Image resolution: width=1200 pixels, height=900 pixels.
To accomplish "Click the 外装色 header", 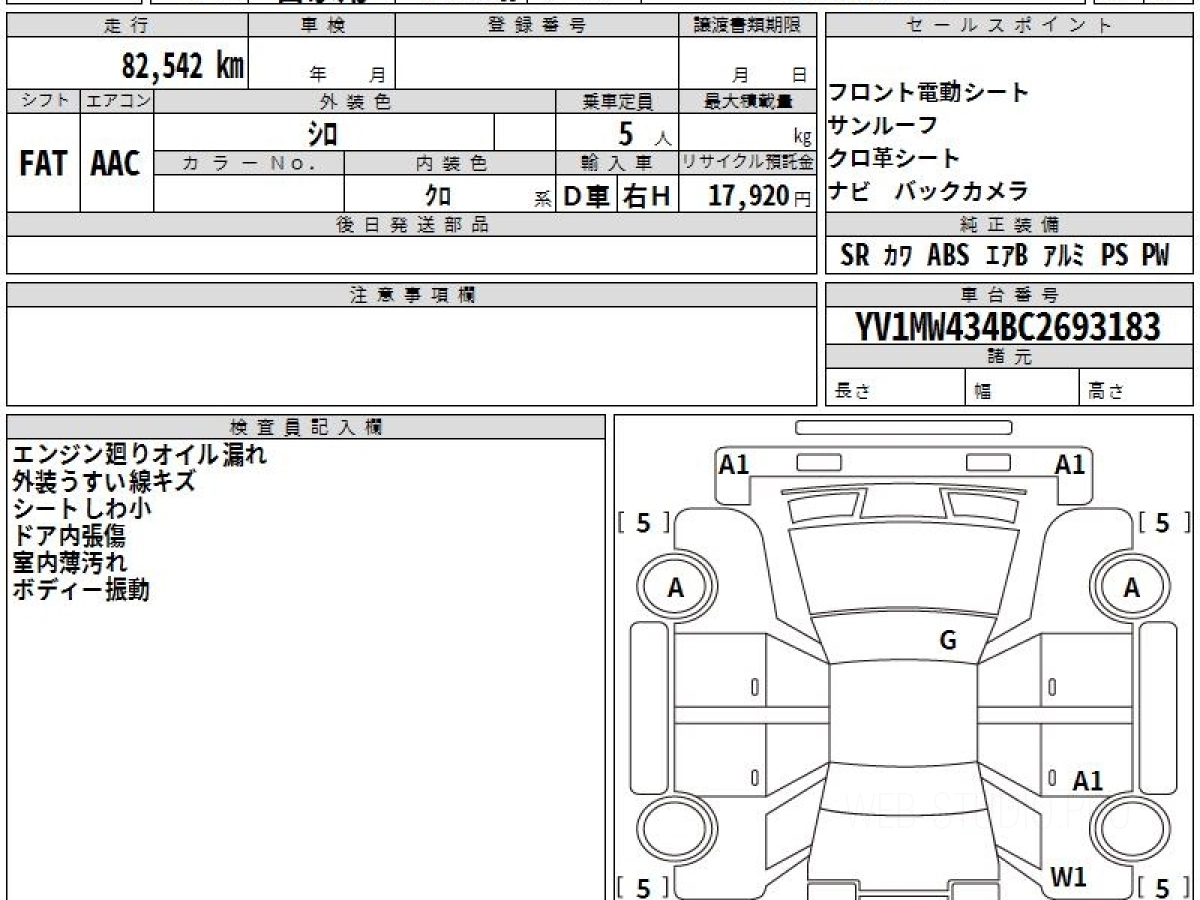I will tap(355, 101).
